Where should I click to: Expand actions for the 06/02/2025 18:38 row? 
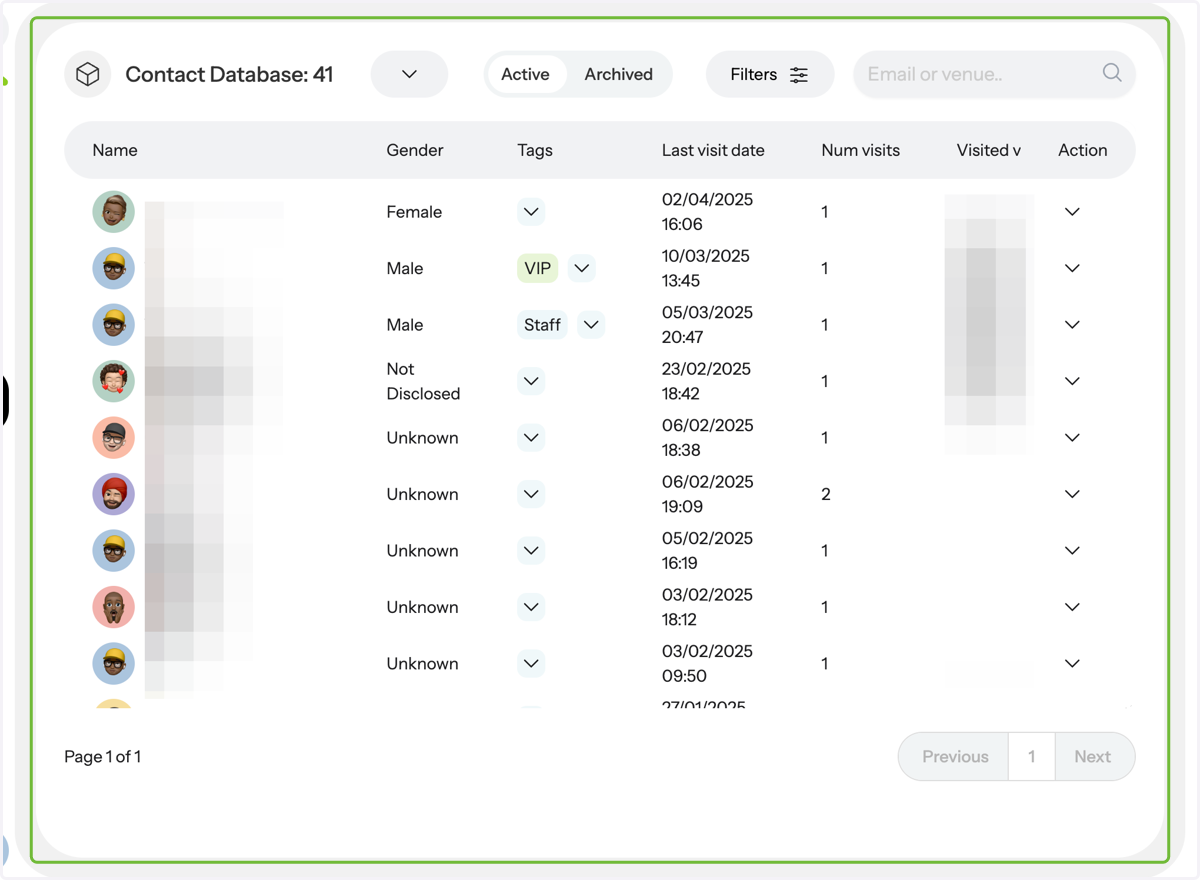coord(1072,438)
